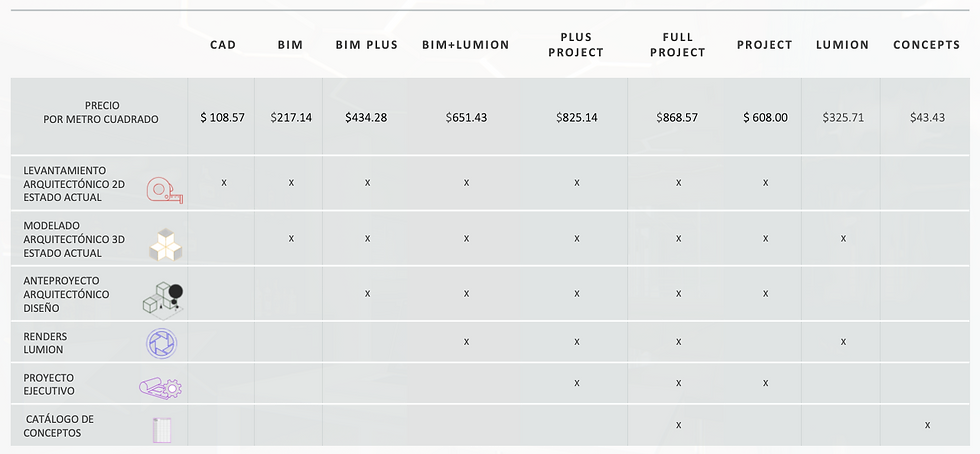Select the CAD column header

(x=223, y=45)
